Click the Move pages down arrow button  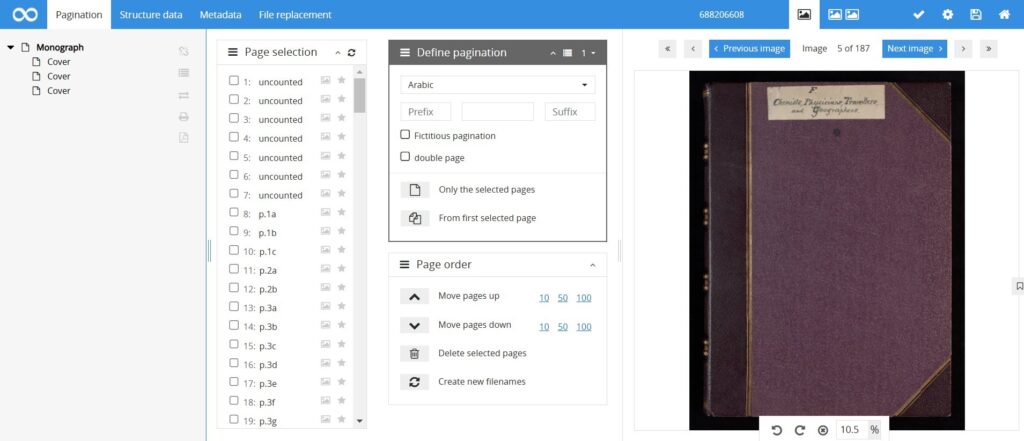coord(414,325)
